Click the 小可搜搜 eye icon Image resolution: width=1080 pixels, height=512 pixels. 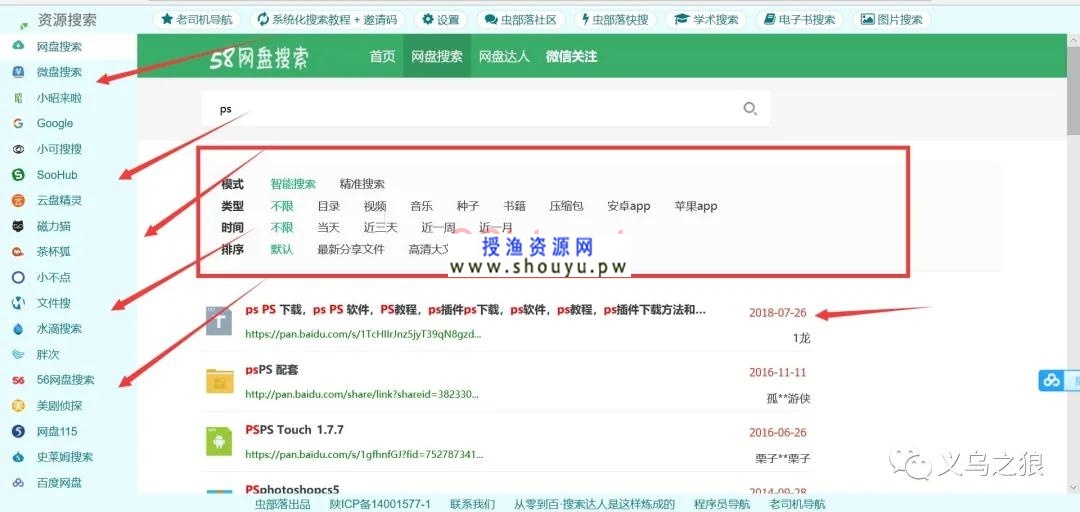(19, 149)
